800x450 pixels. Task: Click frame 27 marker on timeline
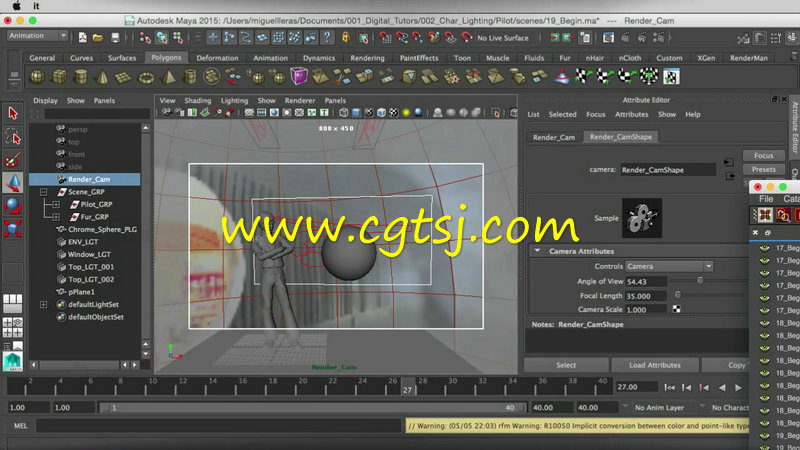tap(407, 386)
